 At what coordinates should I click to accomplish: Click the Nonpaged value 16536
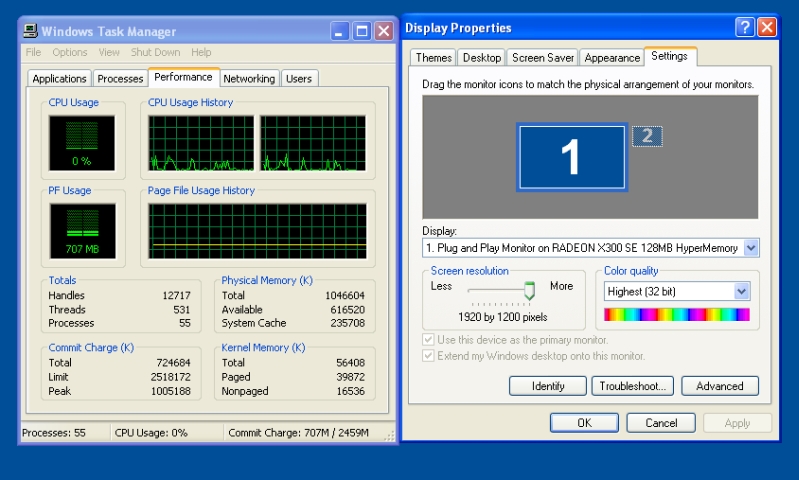click(351, 391)
